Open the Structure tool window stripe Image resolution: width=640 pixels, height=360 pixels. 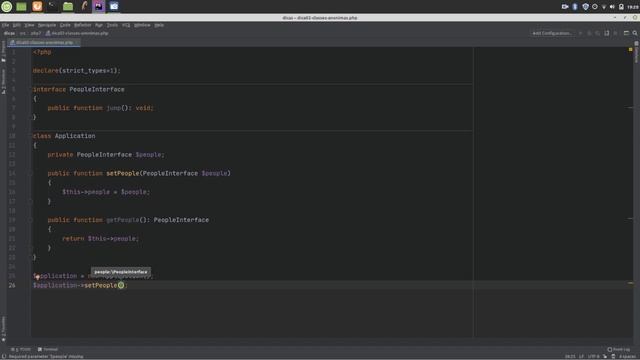click(x=3, y=82)
